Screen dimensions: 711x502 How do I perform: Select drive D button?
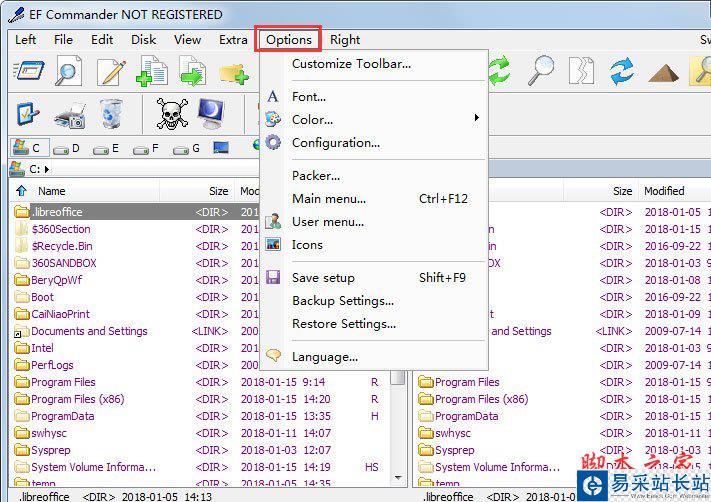point(66,148)
